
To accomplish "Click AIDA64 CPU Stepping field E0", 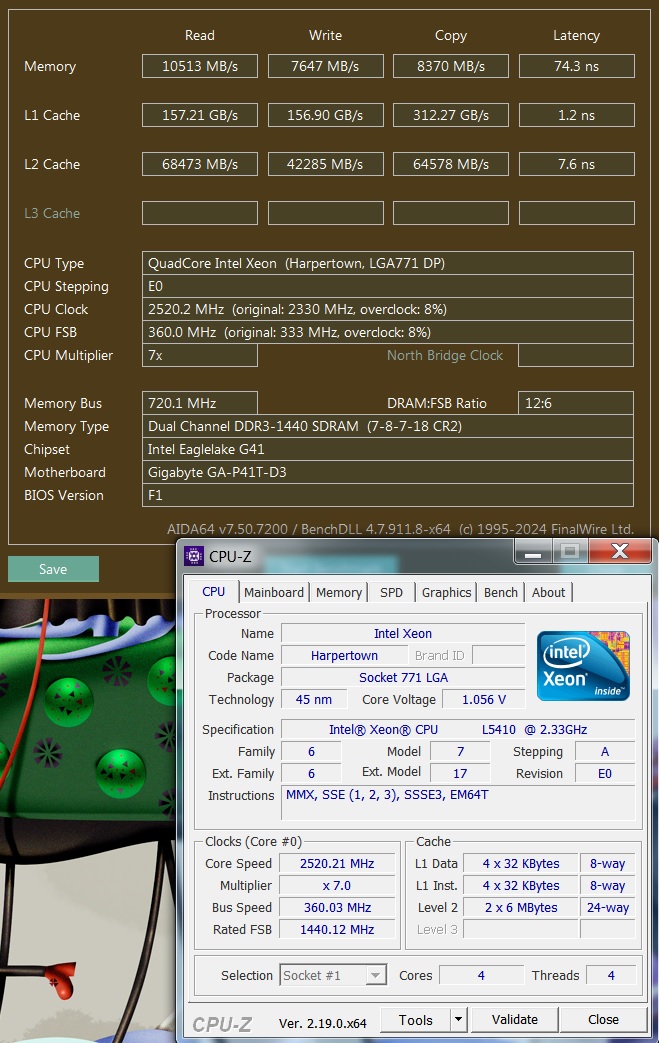I will click(388, 286).
